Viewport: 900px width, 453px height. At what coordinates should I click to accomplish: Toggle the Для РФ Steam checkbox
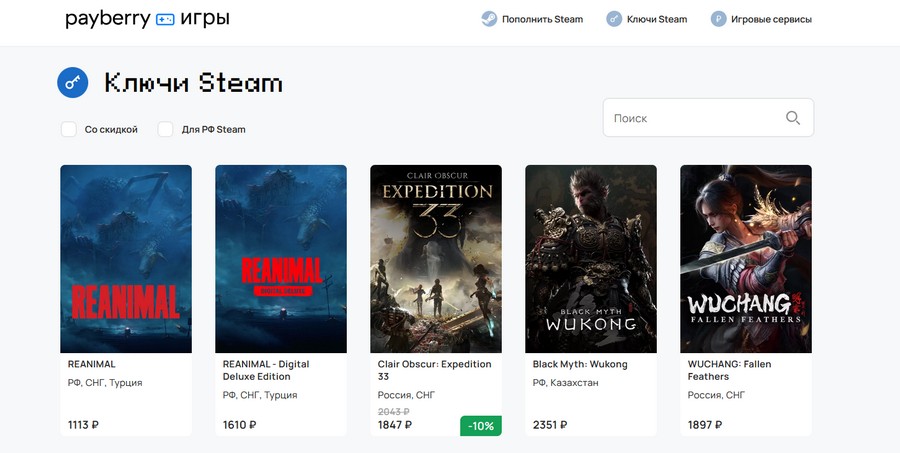(166, 129)
